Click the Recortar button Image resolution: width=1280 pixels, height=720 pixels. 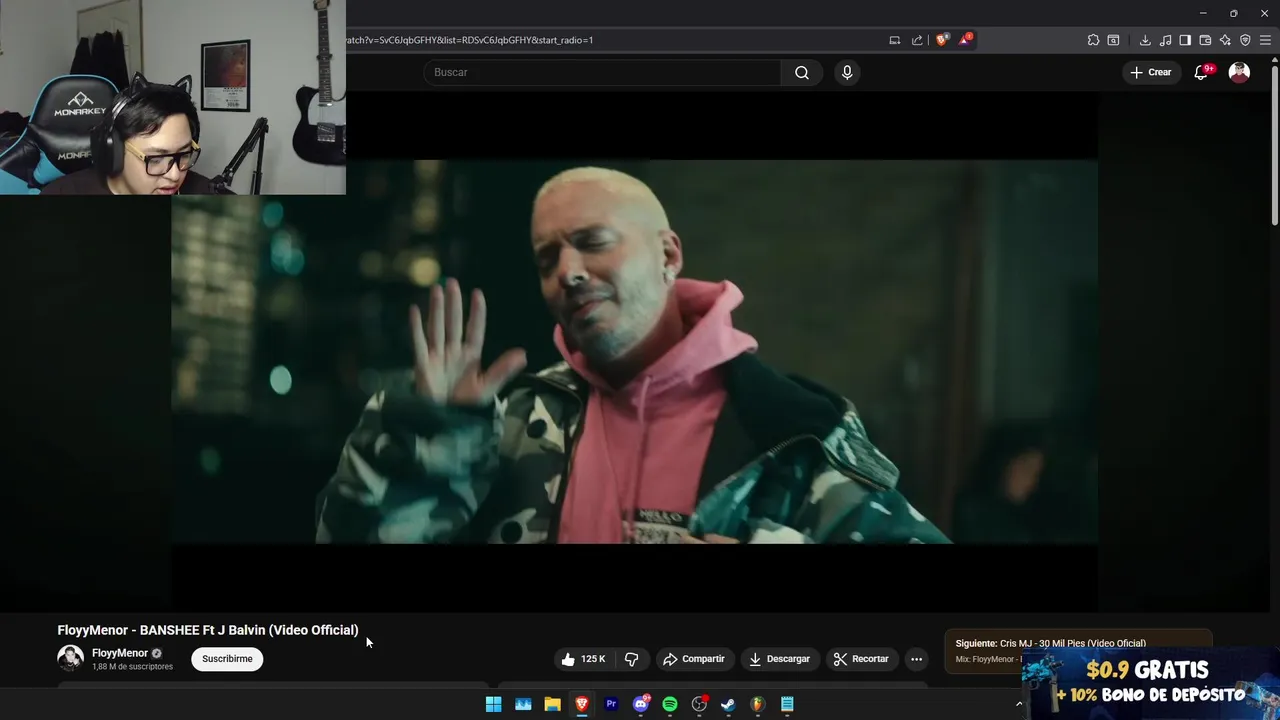point(861,659)
